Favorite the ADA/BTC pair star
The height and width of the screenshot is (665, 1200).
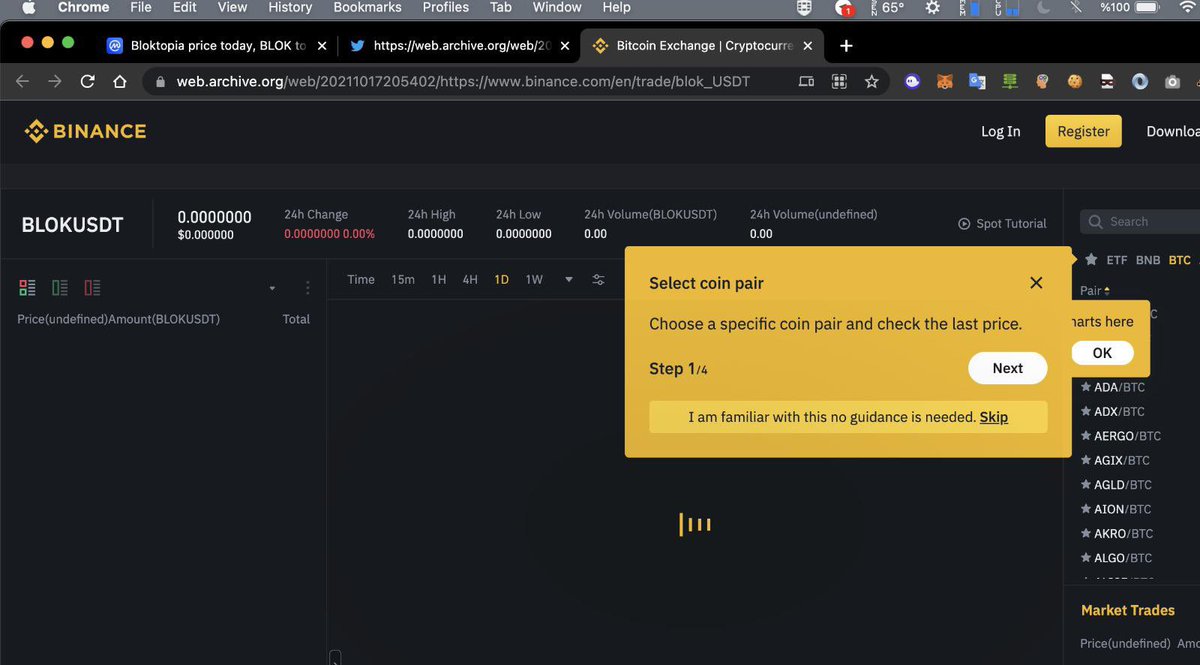[1087, 386]
